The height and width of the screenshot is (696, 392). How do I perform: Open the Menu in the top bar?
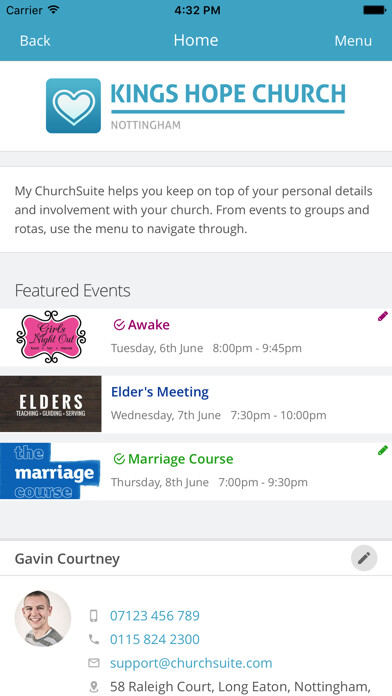click(x=353, y=40)
